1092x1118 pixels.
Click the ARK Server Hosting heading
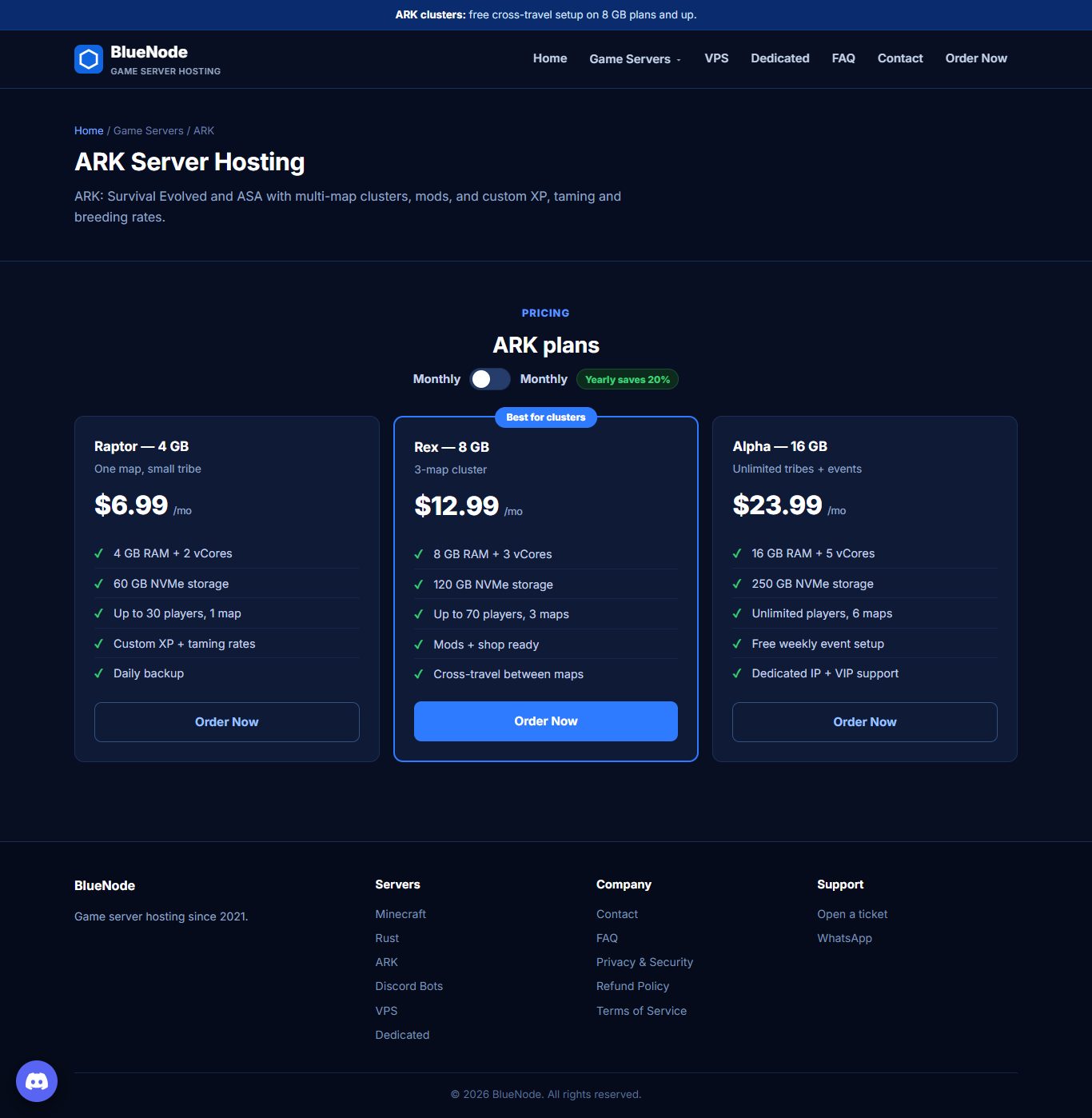point(189,162)
